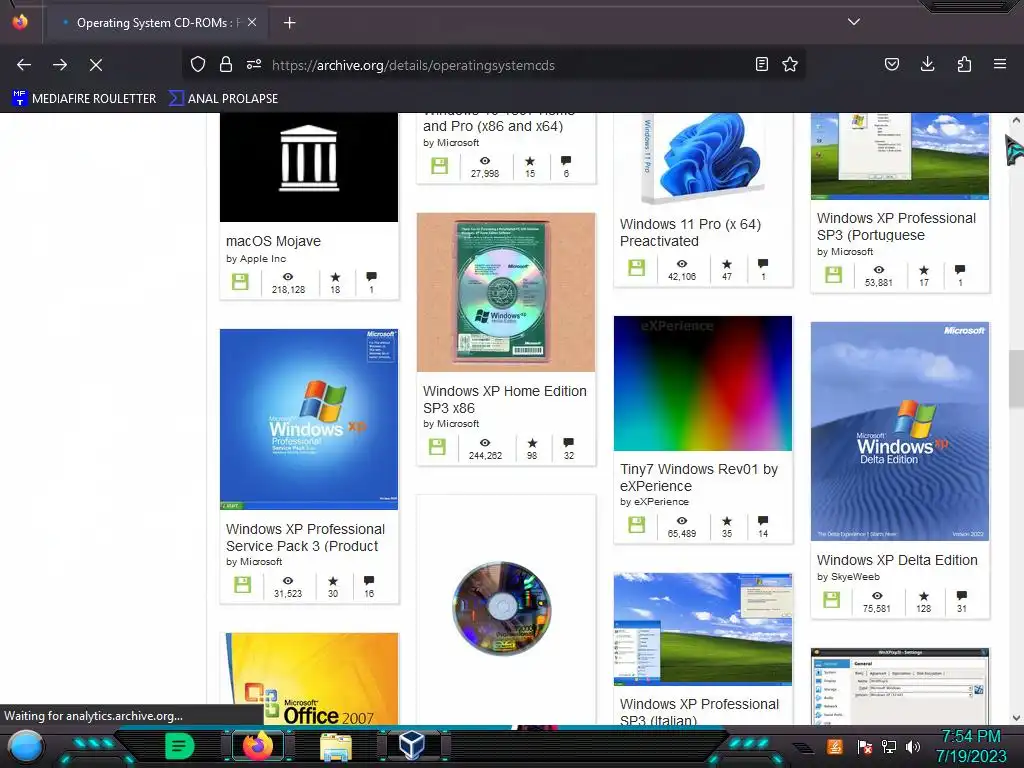Open the MEDIAFIRE ROULETTER bookmark

(x=84, y=99)
